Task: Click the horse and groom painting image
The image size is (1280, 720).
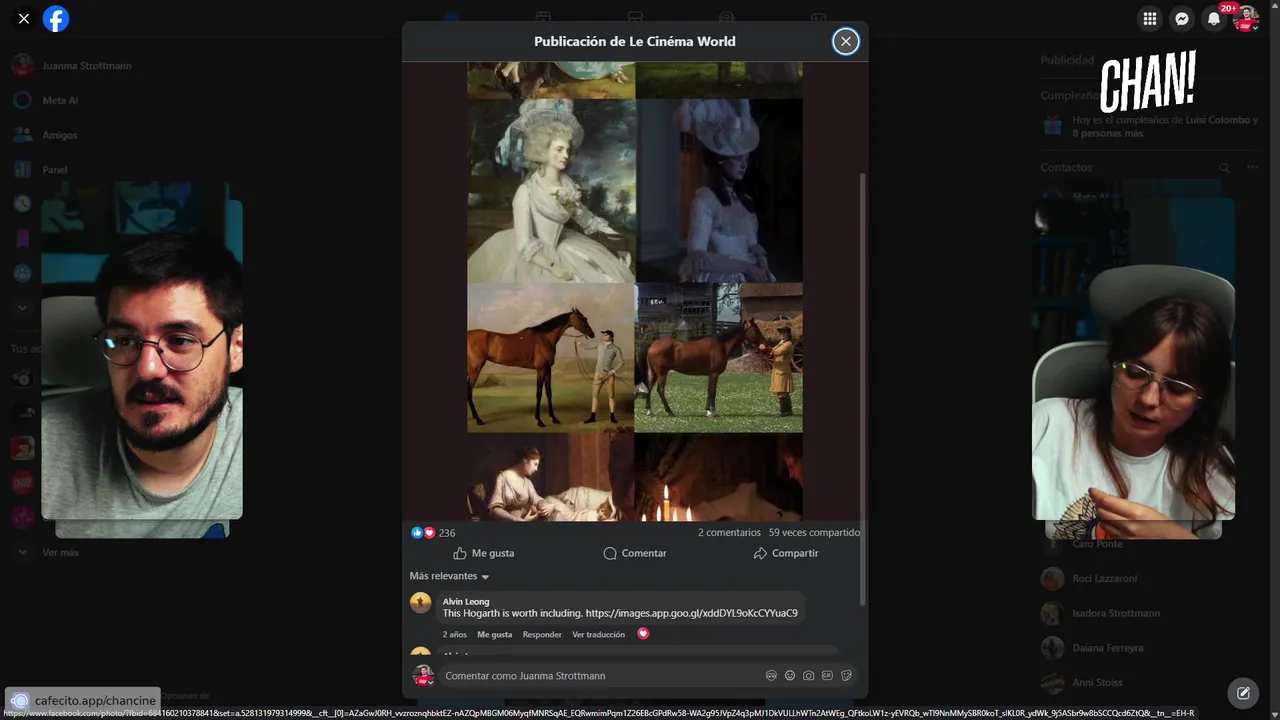Action: 551,357
